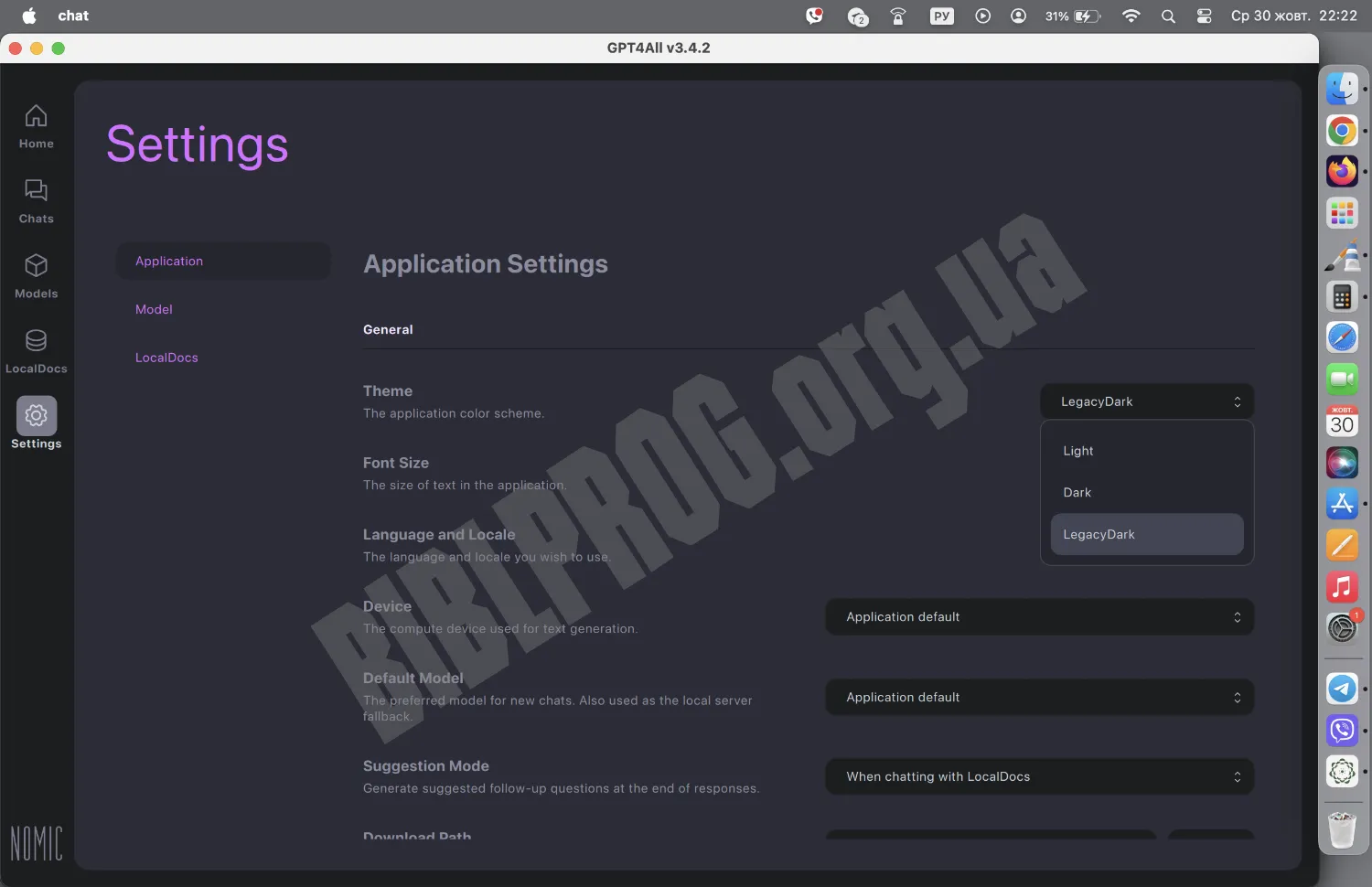Open Viber from the Dock

(x=1342, y=730)
